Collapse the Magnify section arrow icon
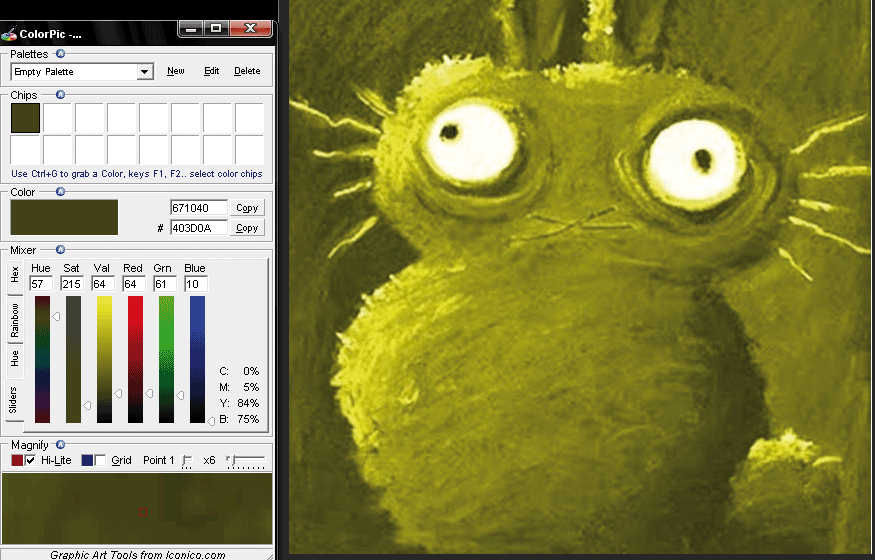 tap(60, 445)
